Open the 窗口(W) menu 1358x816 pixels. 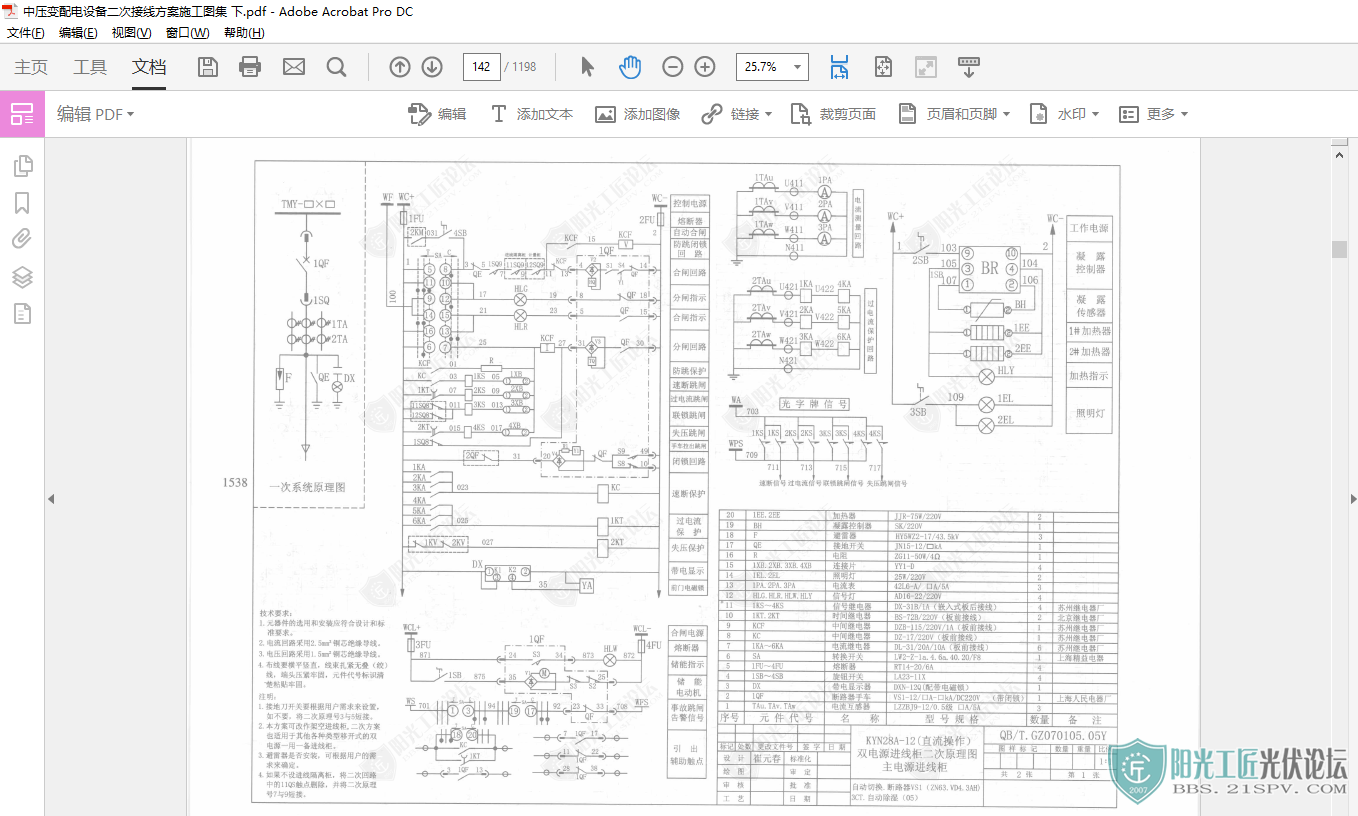(x=187, y=33)
